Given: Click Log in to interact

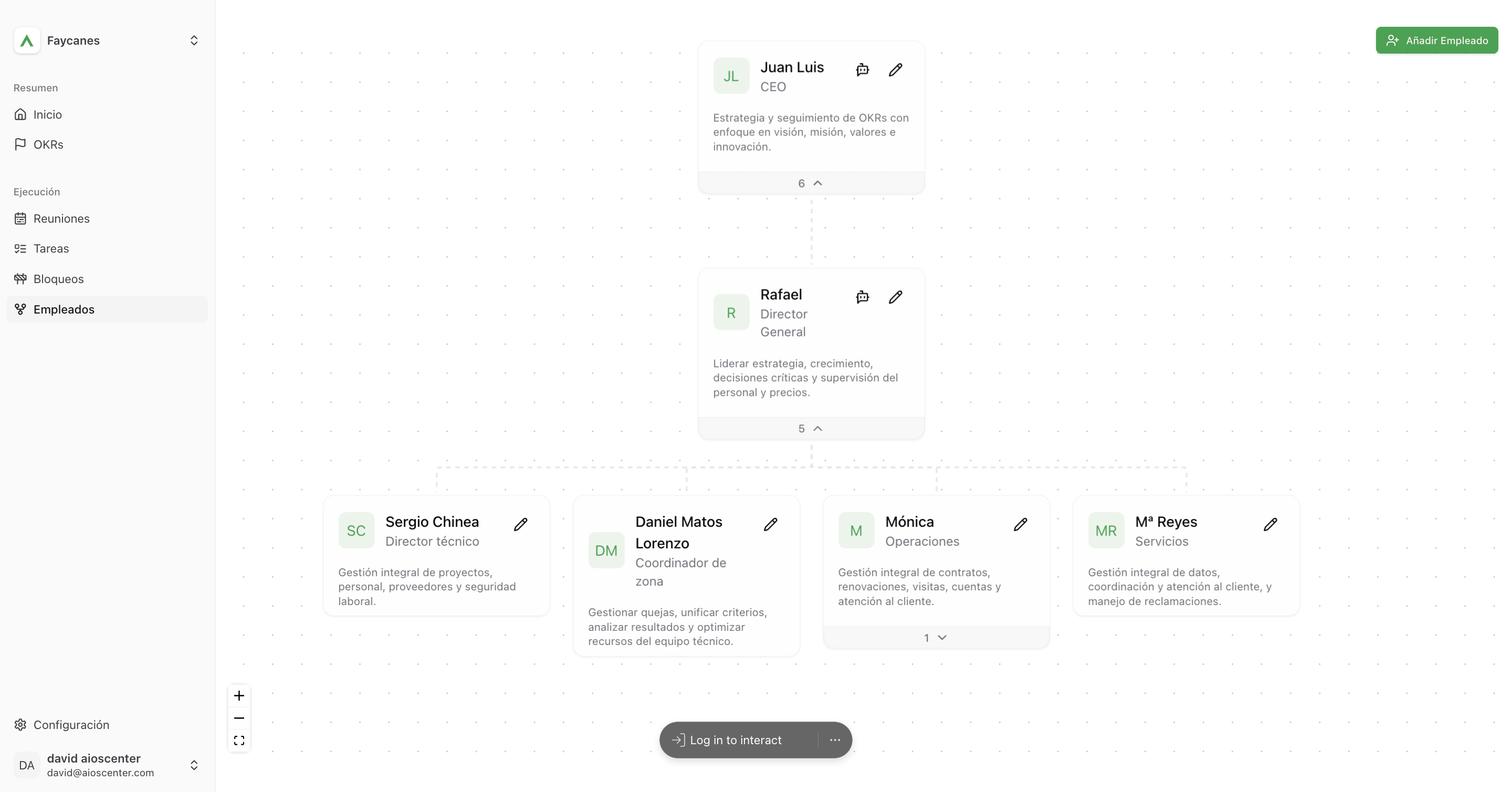Looking at the screenshot, I should pos(736,740).
